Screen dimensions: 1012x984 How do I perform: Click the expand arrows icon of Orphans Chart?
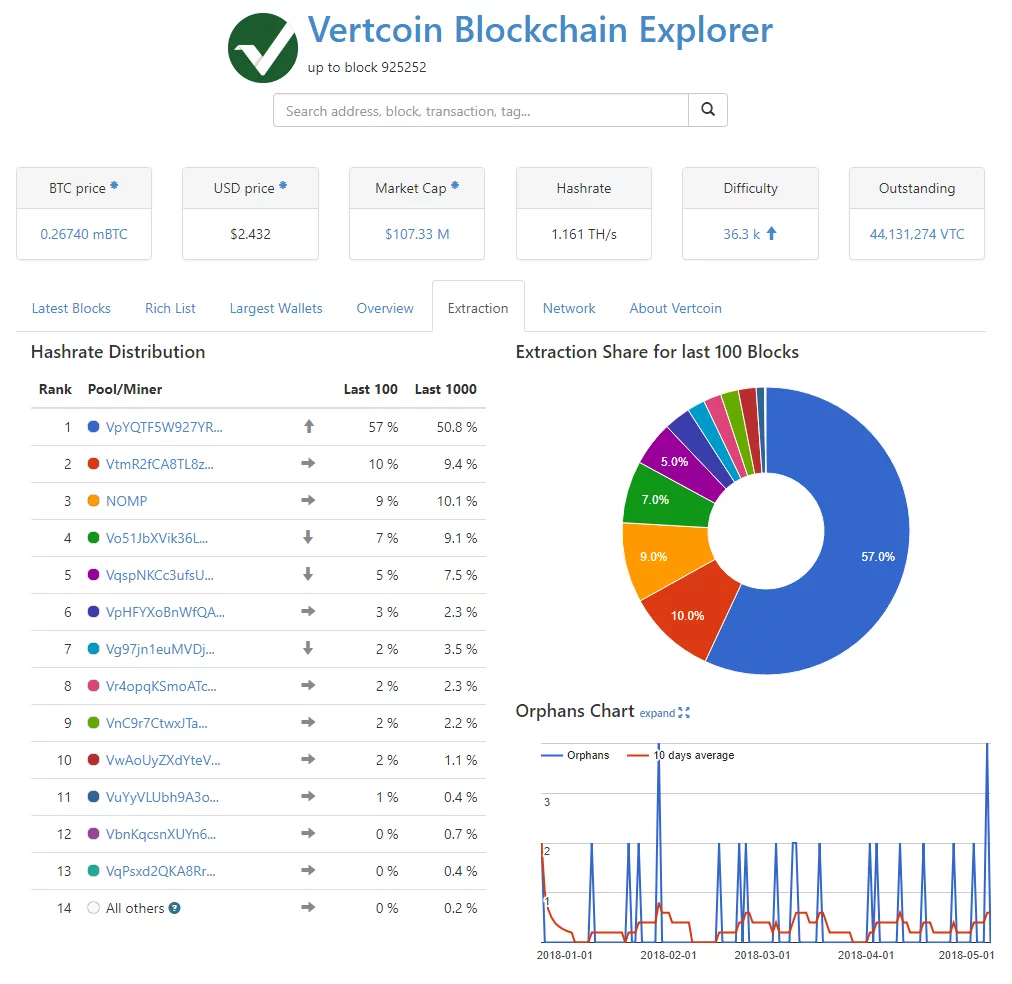[x=684, y=712]
